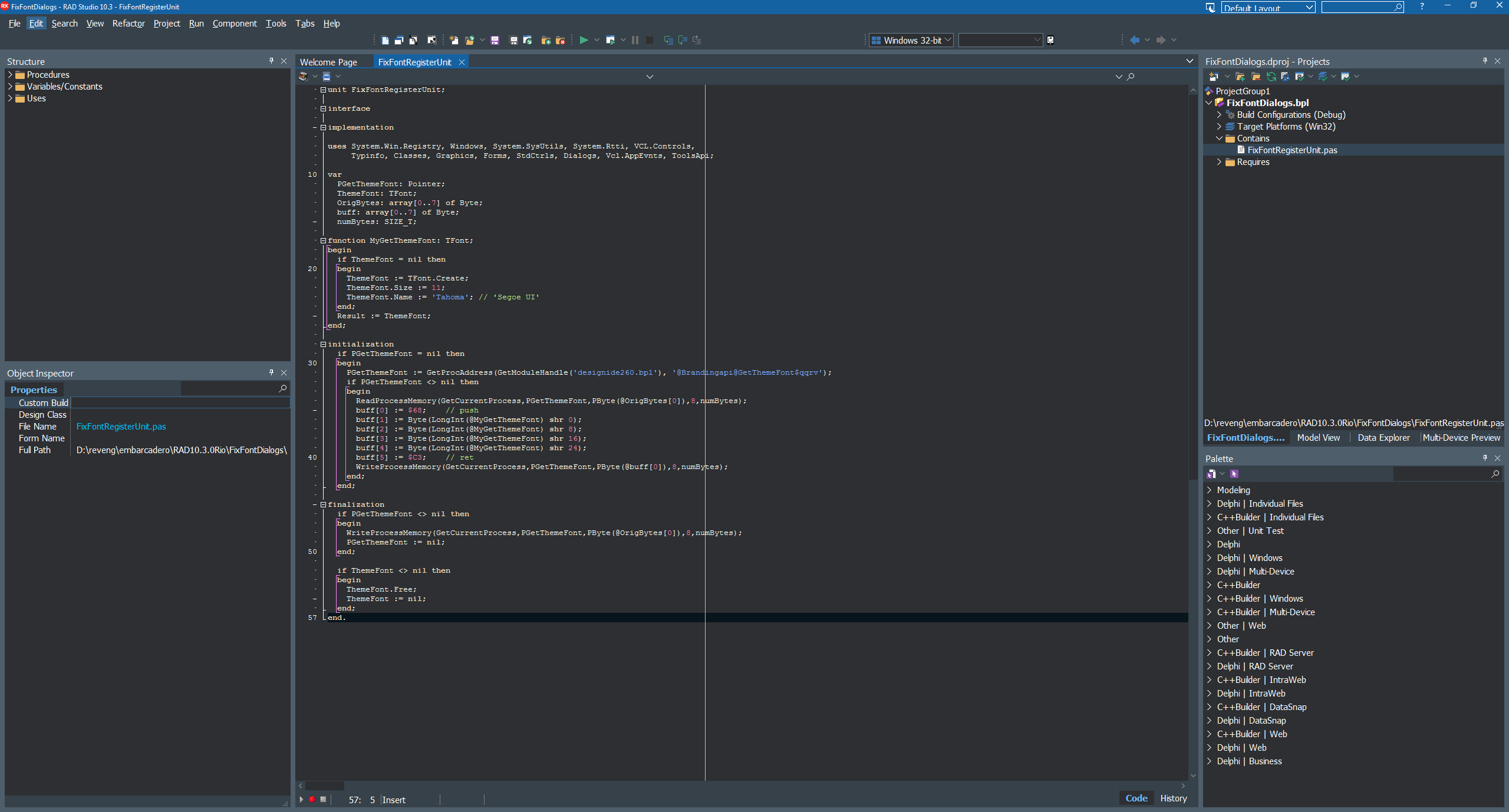Click the Run Until Return icon

[x=697, y=40]
